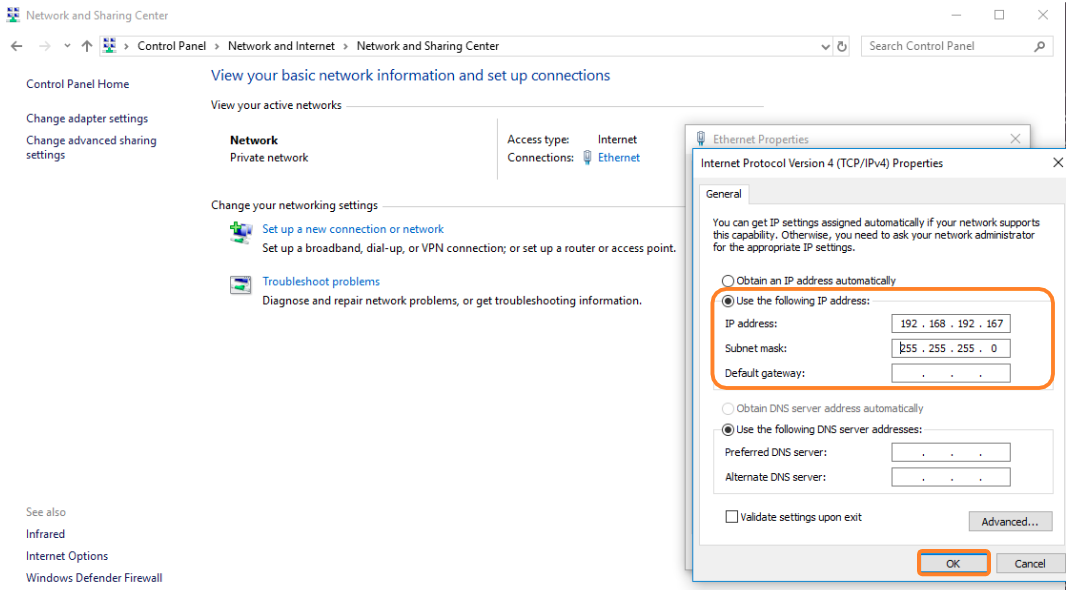Open Troubleshoot problems link
This screenshot has width=1069, height=590.
321,281
